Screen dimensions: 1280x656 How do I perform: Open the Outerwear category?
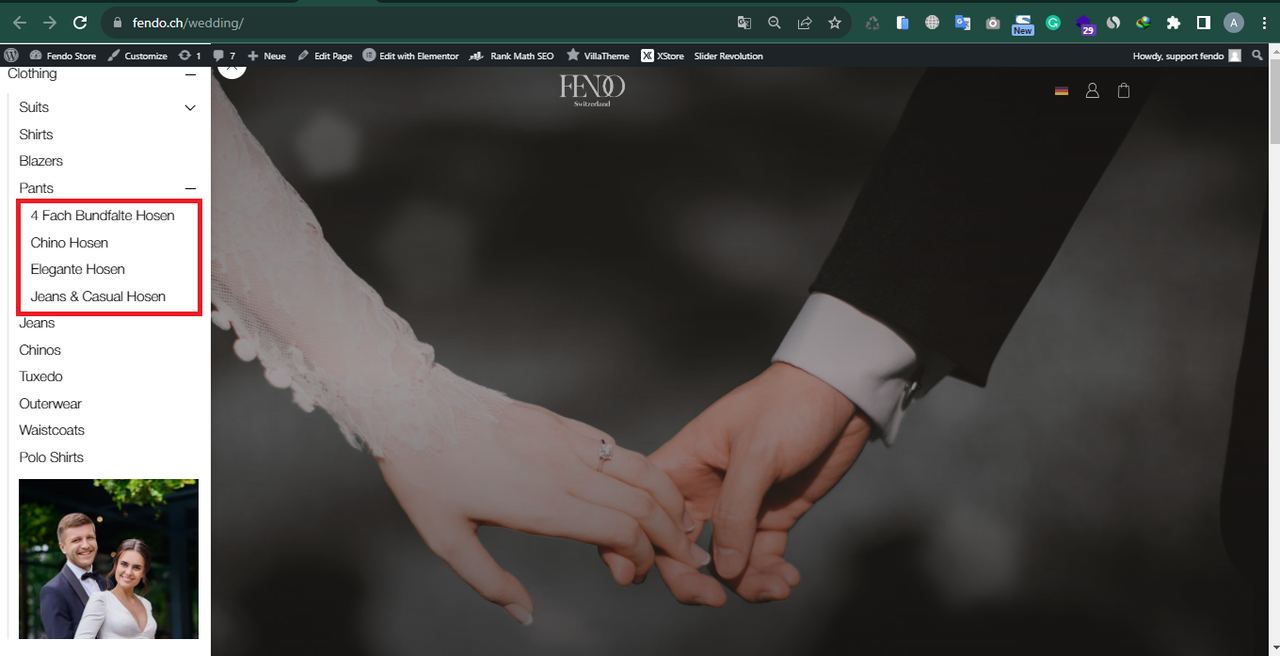point(50,404)
